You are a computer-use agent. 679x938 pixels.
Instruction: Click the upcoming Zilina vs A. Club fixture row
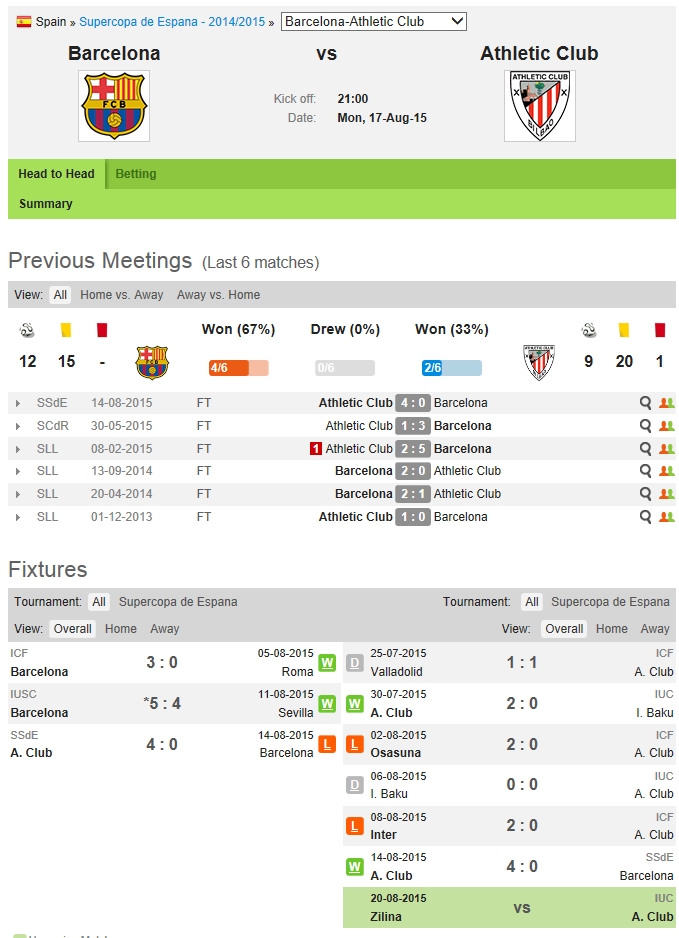[x=509, y=907]
